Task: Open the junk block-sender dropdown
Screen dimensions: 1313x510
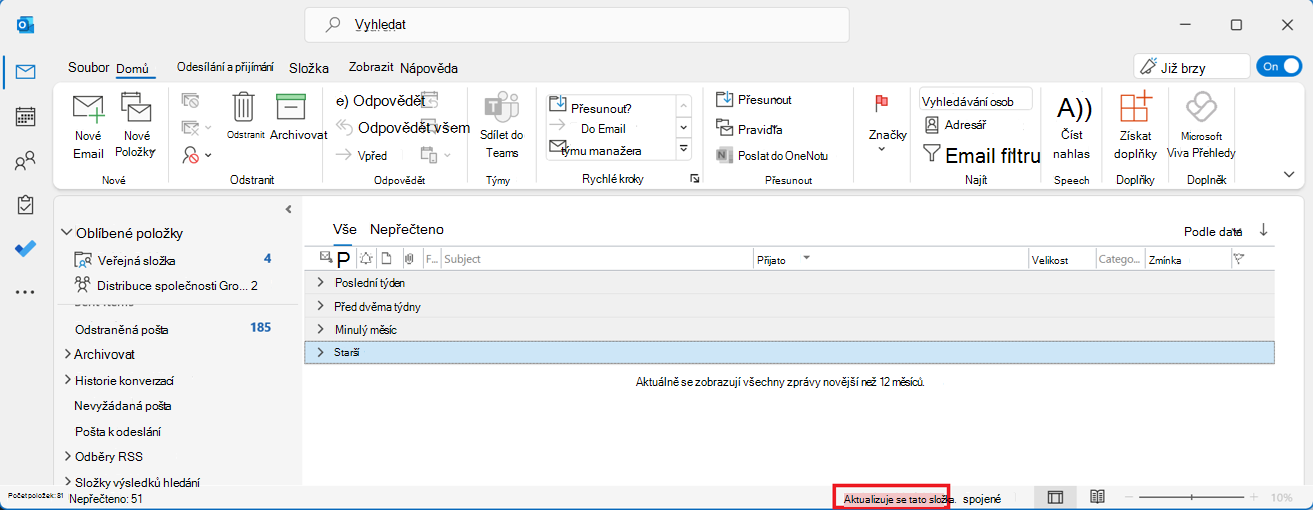Action: coord(197,155)
